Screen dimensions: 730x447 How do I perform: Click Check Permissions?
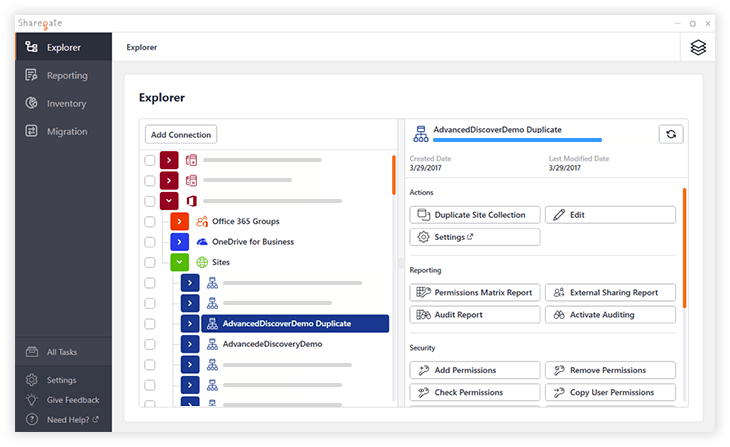click(x=475, y=393)
